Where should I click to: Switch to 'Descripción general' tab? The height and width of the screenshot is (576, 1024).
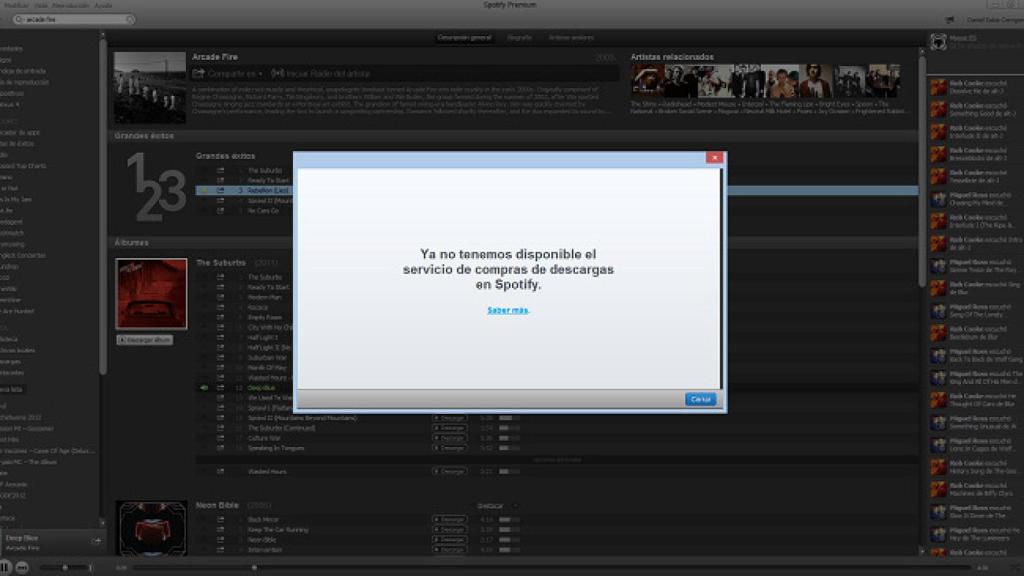464,38
